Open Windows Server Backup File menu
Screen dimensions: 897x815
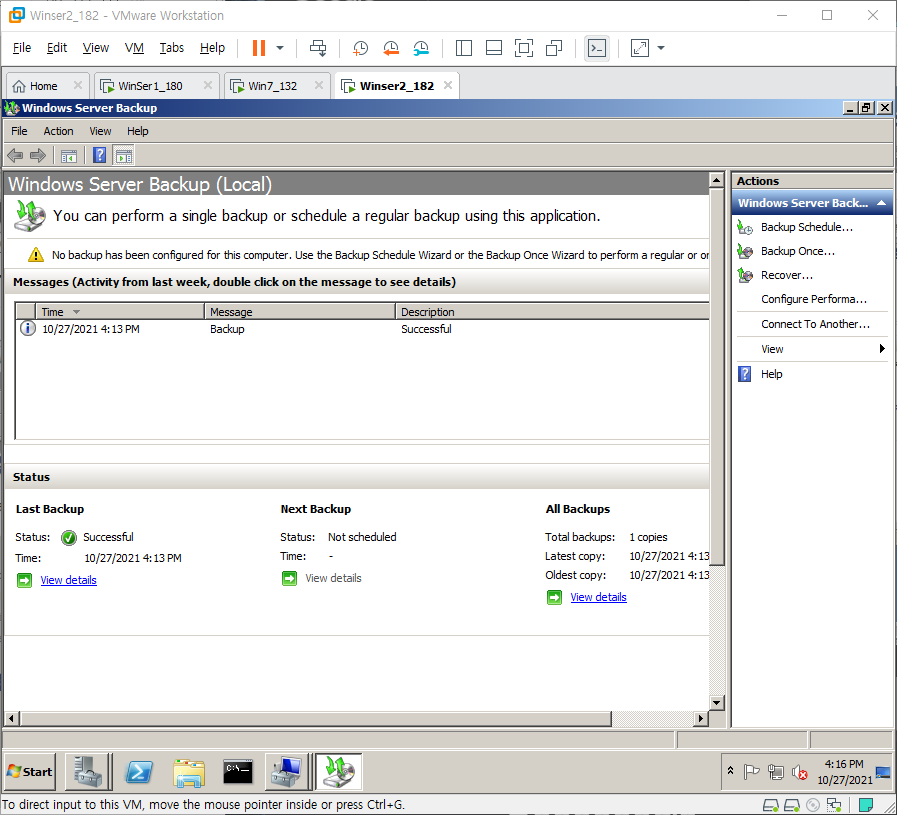(19, 131)
